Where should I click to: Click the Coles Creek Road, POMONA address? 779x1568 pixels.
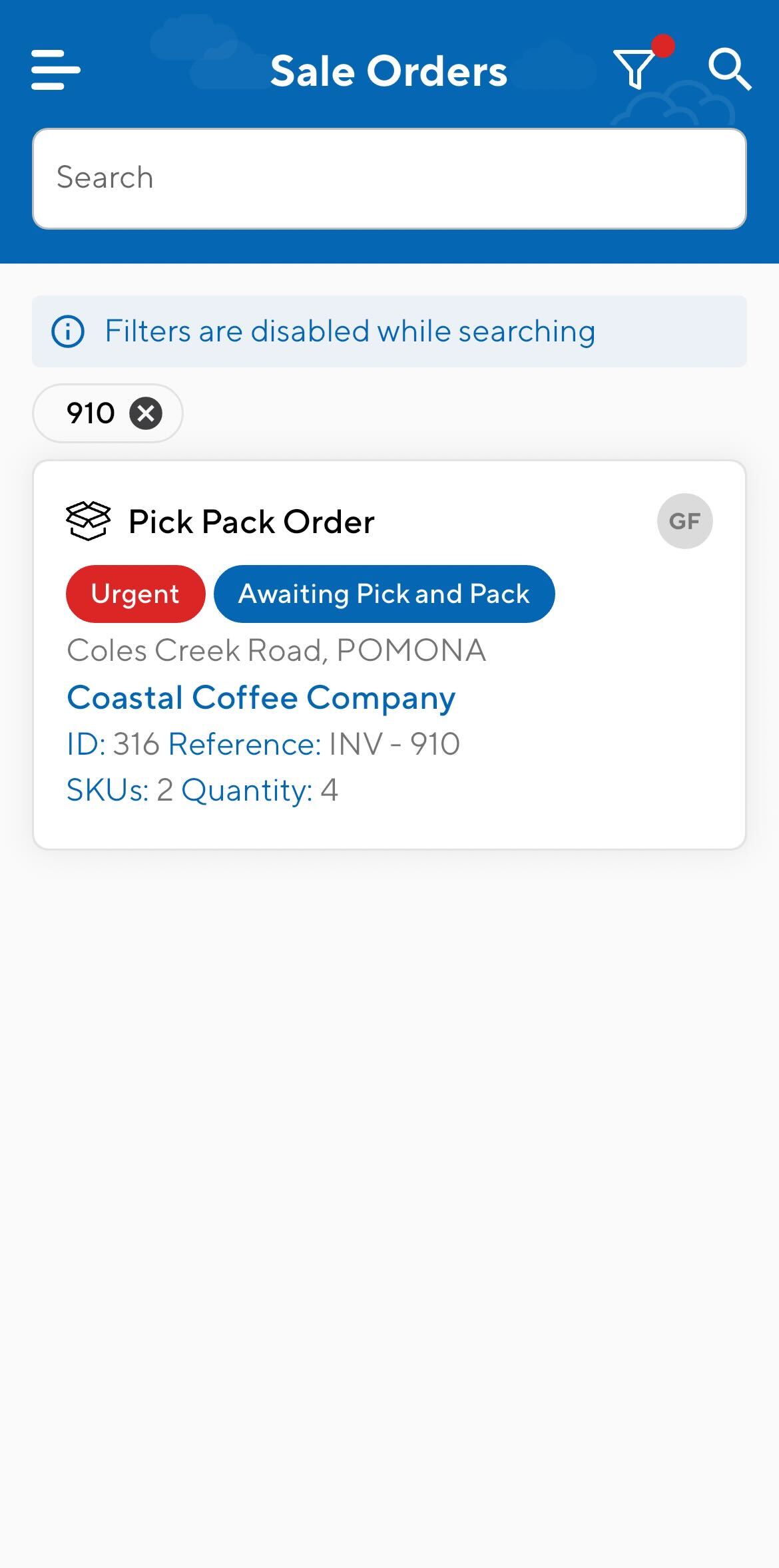276,650
